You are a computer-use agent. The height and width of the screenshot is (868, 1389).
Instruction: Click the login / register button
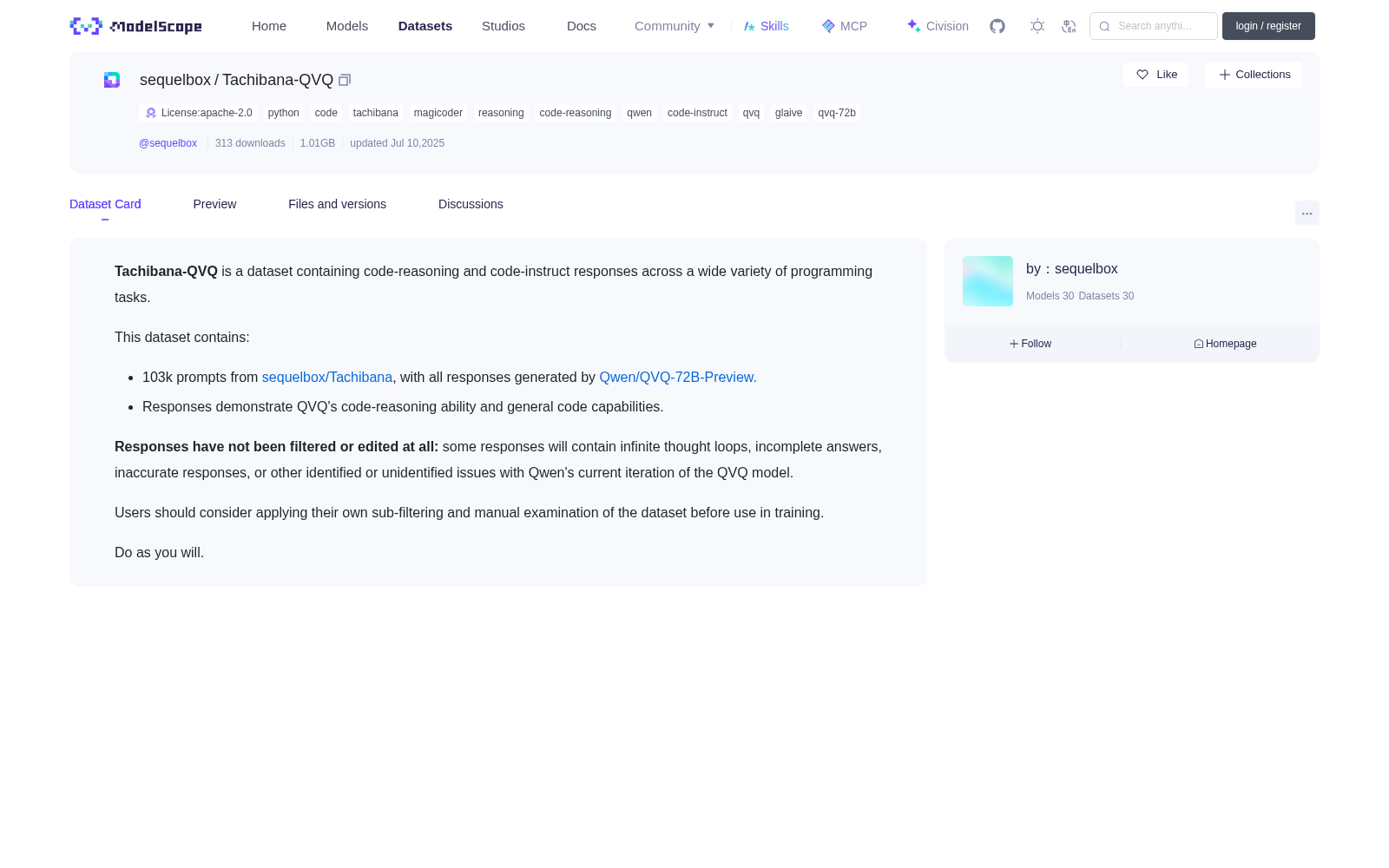1268,26
